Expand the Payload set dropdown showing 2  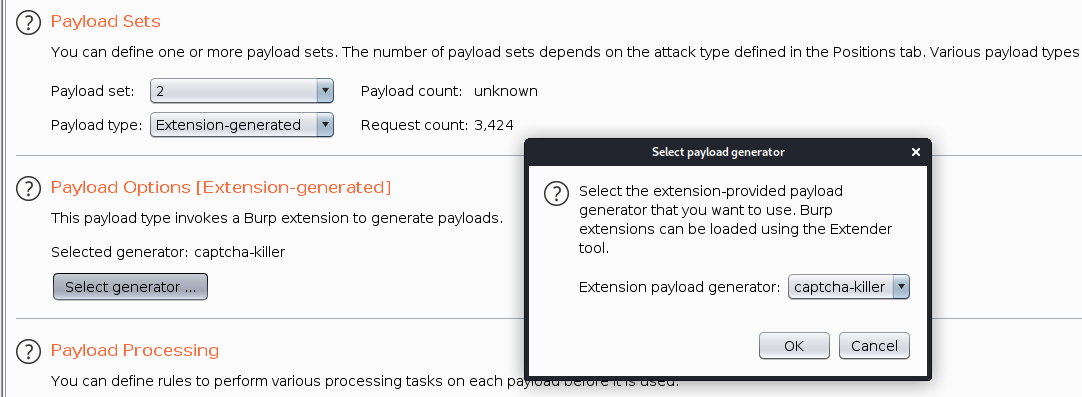(242, 90)
